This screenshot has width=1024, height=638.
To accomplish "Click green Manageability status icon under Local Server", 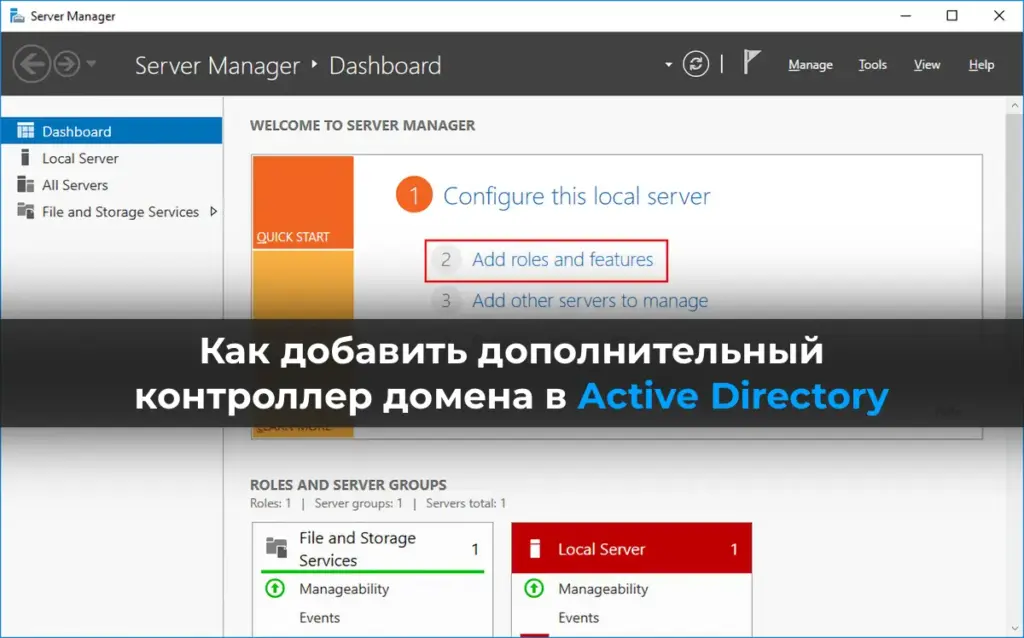I will point(535,589).
